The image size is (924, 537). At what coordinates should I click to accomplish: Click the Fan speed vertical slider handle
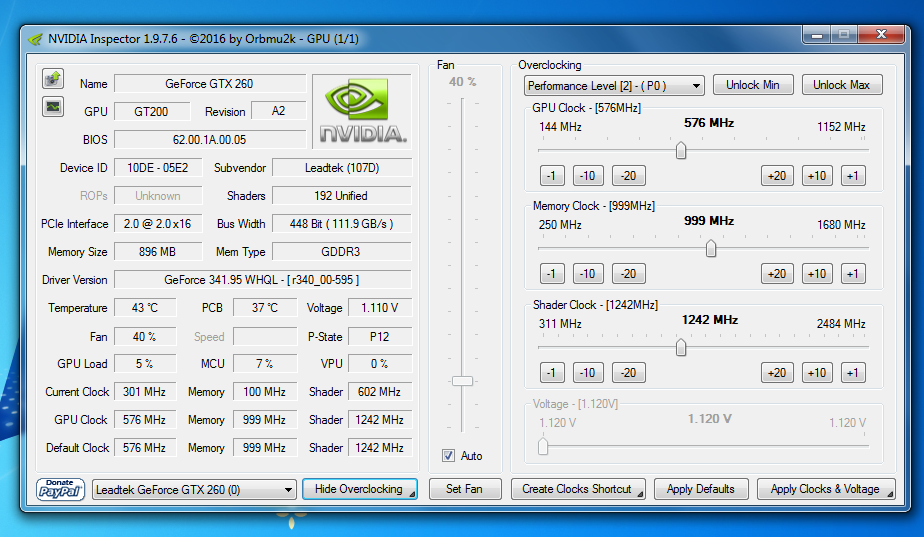pos(463,381)
